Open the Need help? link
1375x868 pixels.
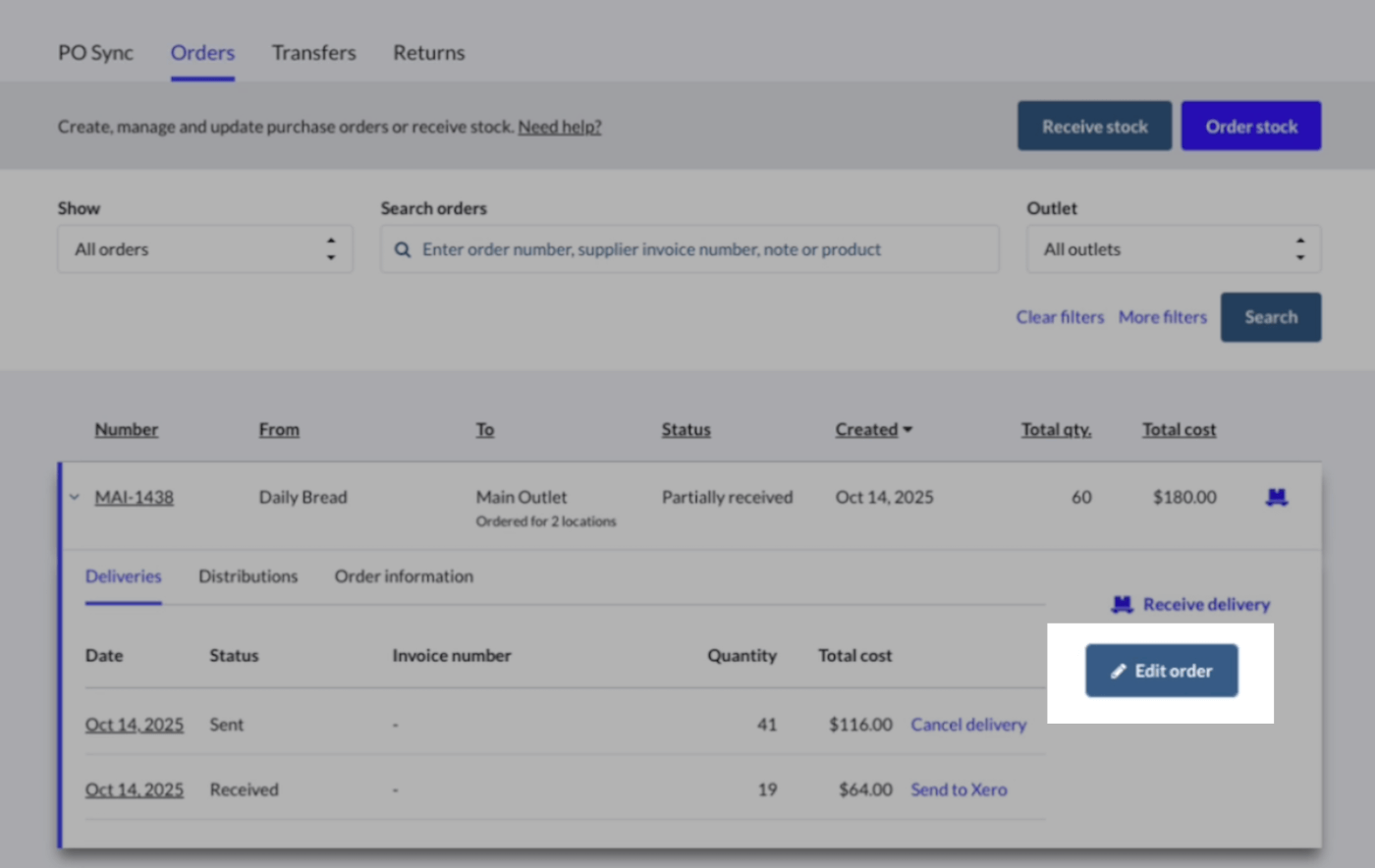(x=559, y=127)
